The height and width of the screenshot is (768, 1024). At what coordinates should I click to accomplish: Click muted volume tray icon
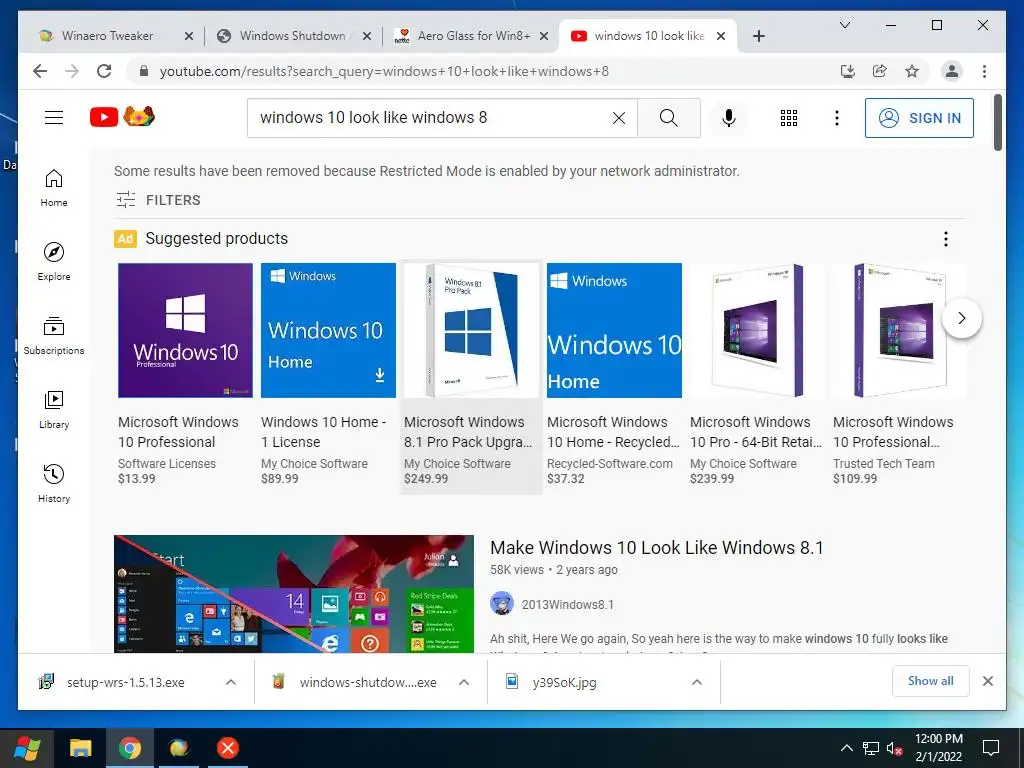895,748
